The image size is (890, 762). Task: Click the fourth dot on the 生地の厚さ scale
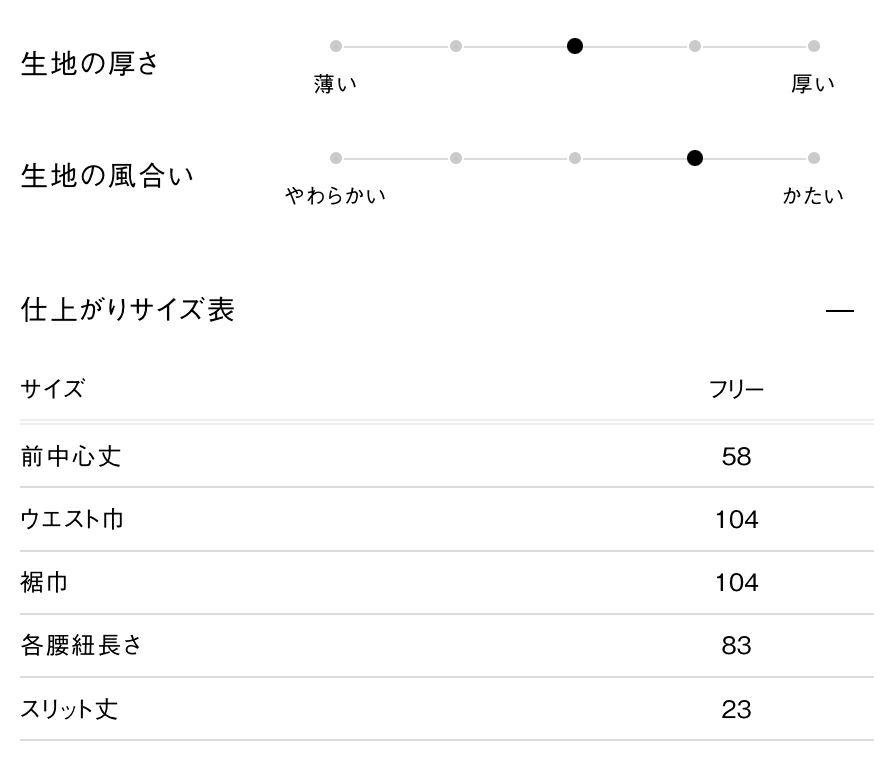click(695, 46)
